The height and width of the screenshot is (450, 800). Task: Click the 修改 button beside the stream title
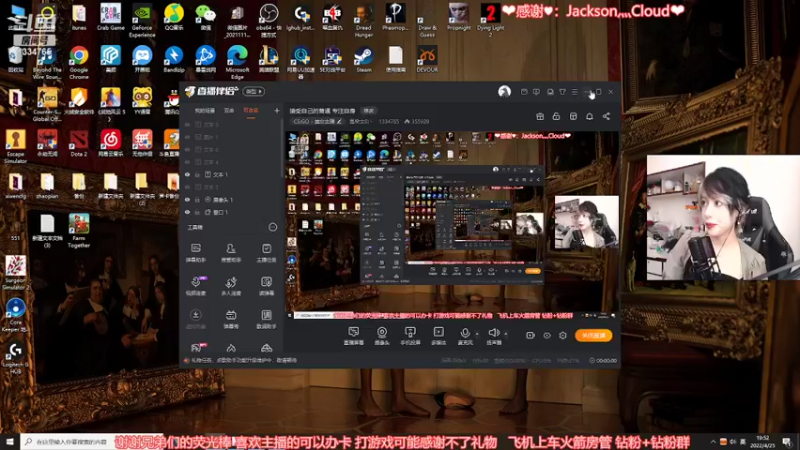tap(368, 111)
